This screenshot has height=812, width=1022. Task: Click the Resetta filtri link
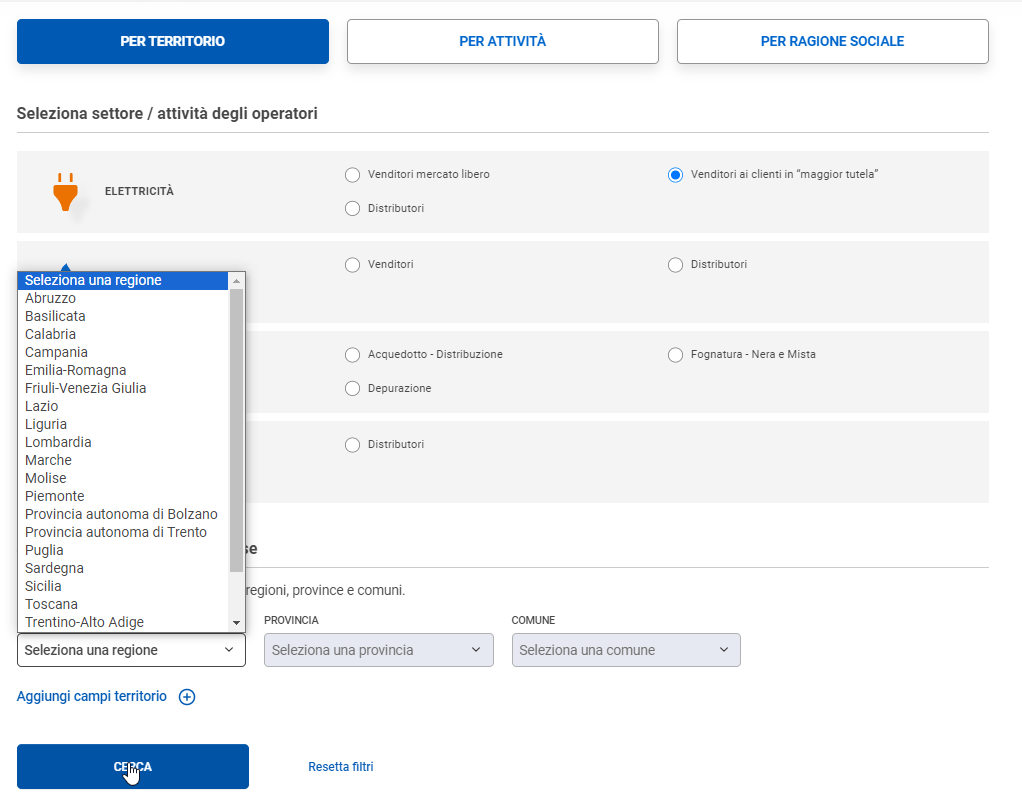[341, 767]
